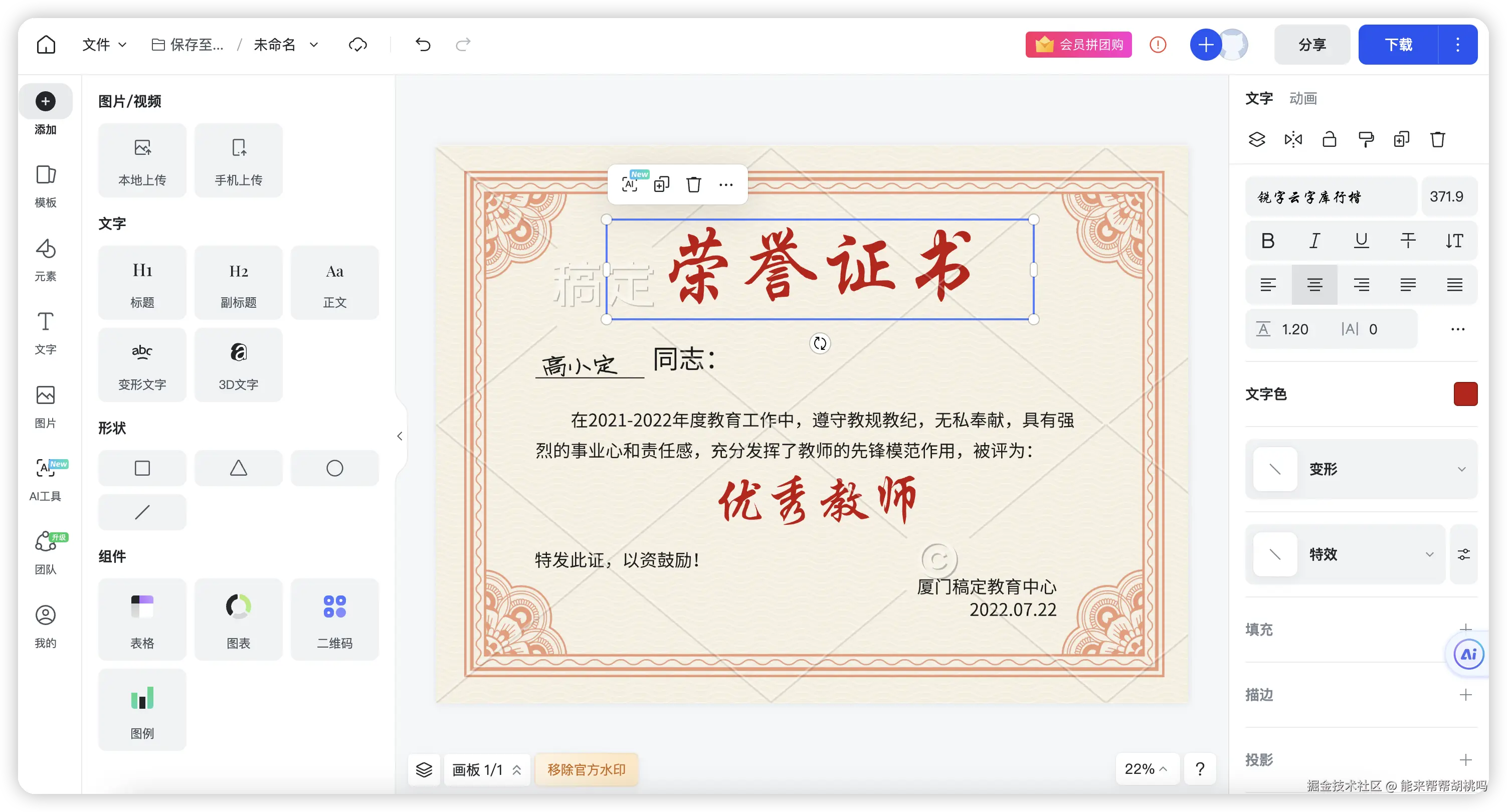The image size is (1507, 812).
Task: Click the blue 下载 download button
Action: (1399, 45)
